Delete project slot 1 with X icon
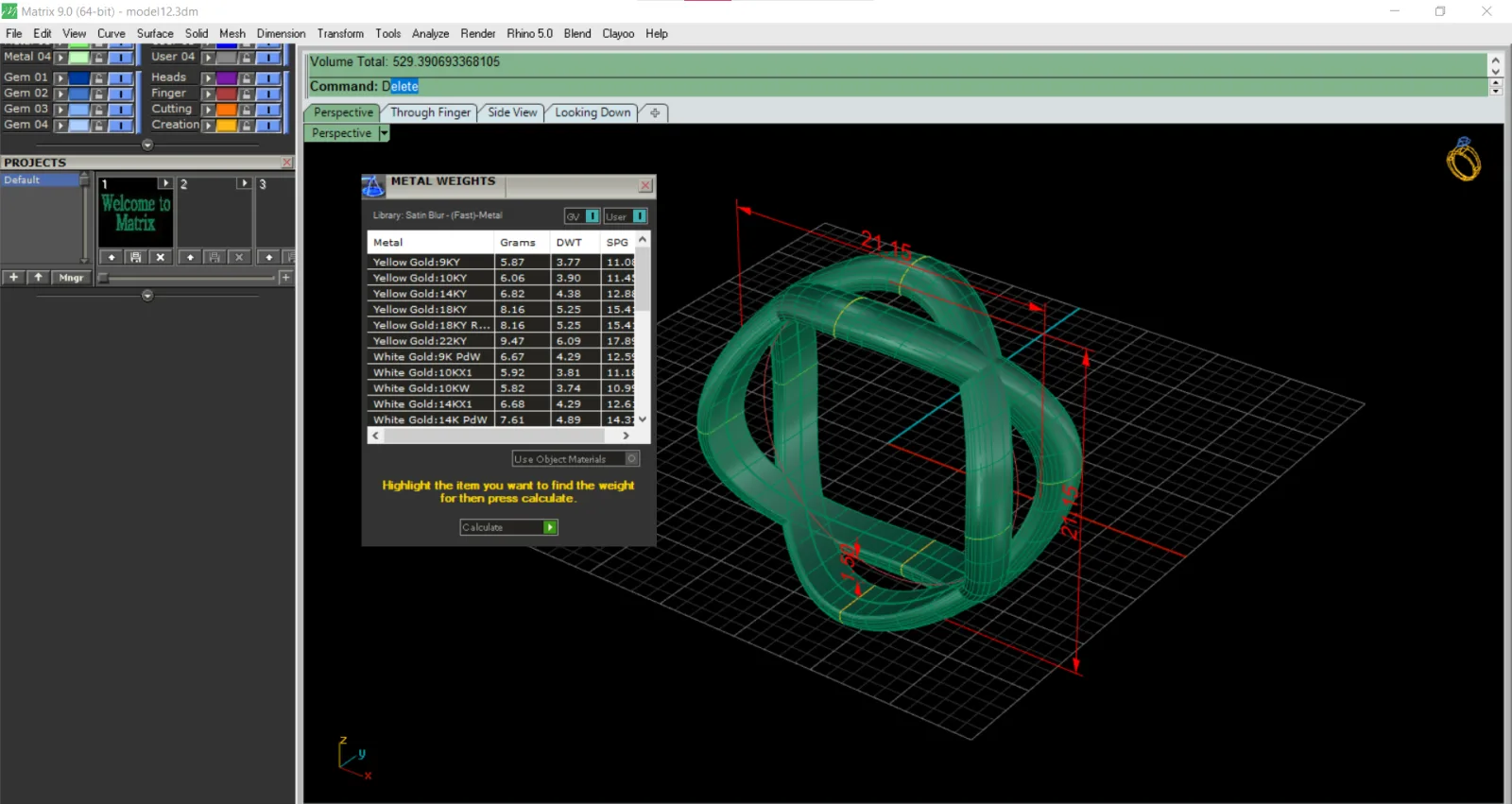Viewport: 1512px width, 804px height. pyautogui.click(x=161, y=257)
